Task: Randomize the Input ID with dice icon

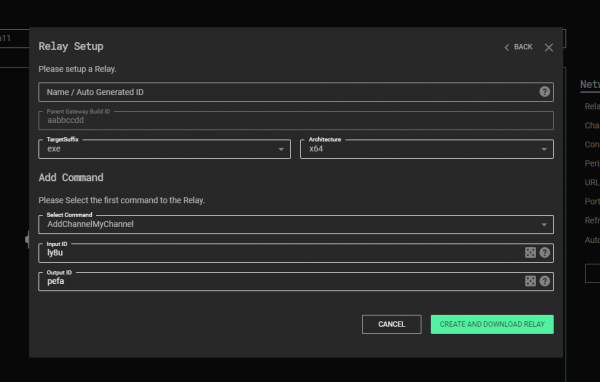Action: pos(530,253)
